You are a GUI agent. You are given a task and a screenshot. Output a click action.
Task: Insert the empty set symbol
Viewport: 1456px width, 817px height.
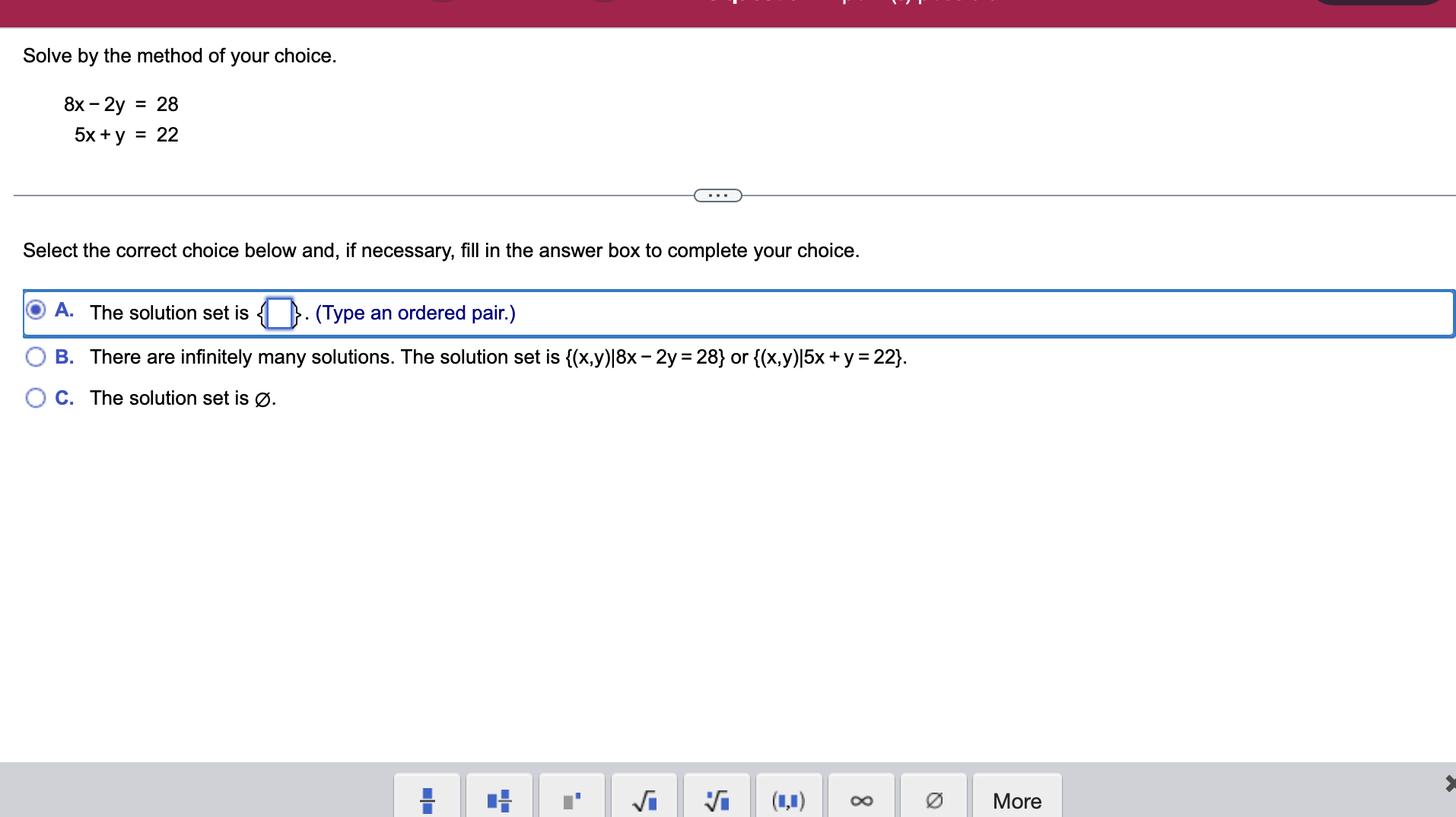point(934,797)
